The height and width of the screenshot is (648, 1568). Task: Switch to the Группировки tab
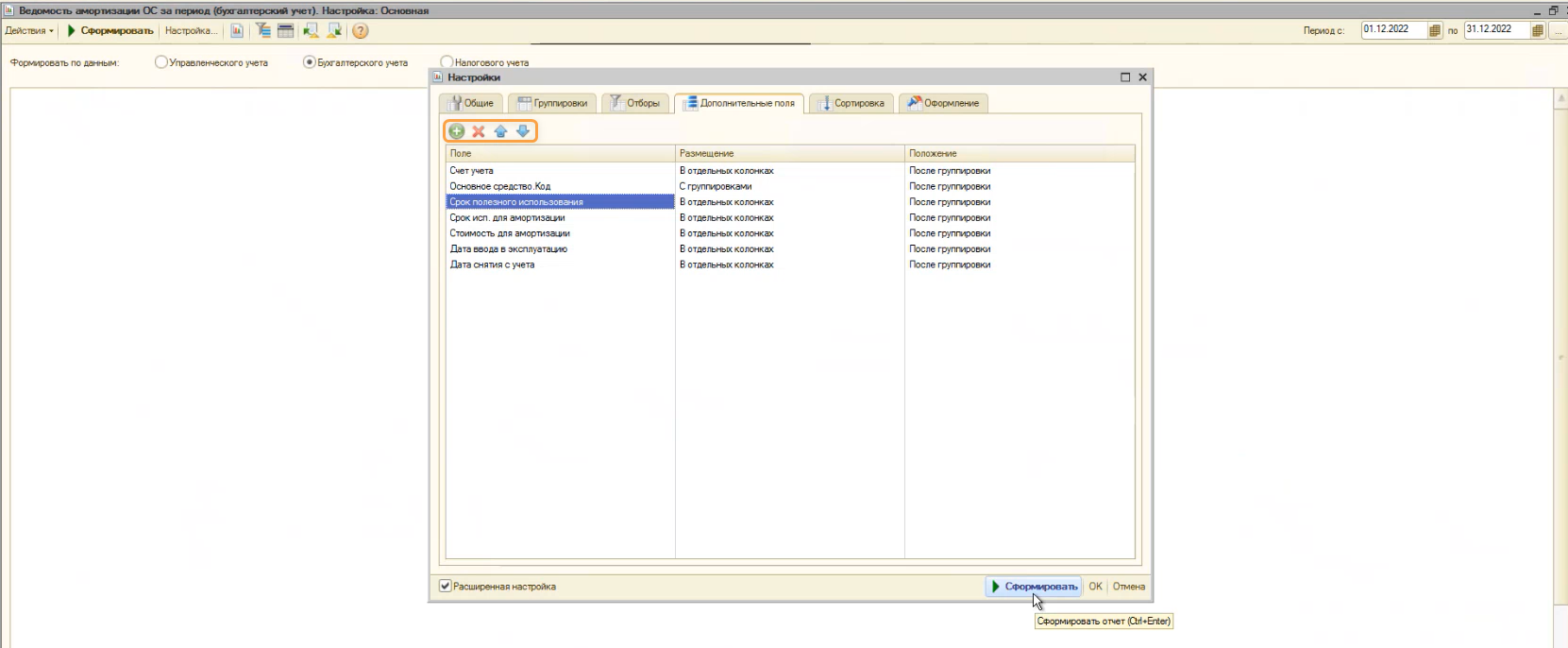(x=552, y=103)
